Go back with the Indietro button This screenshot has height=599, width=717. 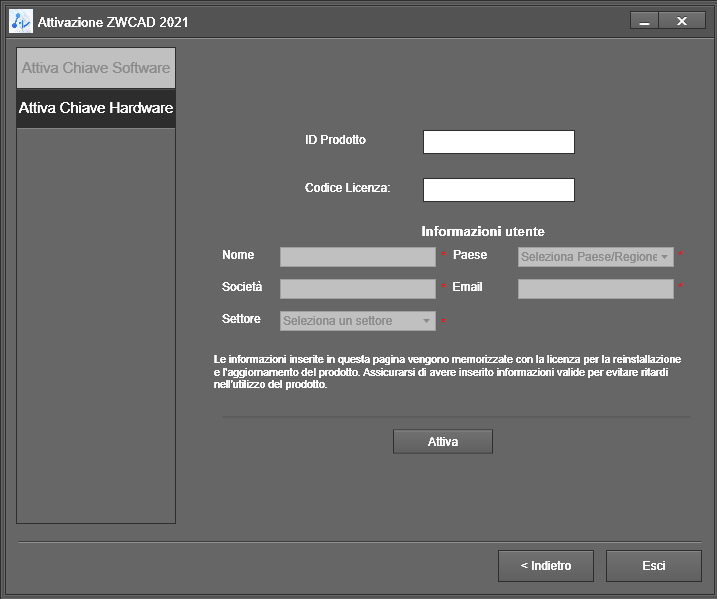[546, 566]
